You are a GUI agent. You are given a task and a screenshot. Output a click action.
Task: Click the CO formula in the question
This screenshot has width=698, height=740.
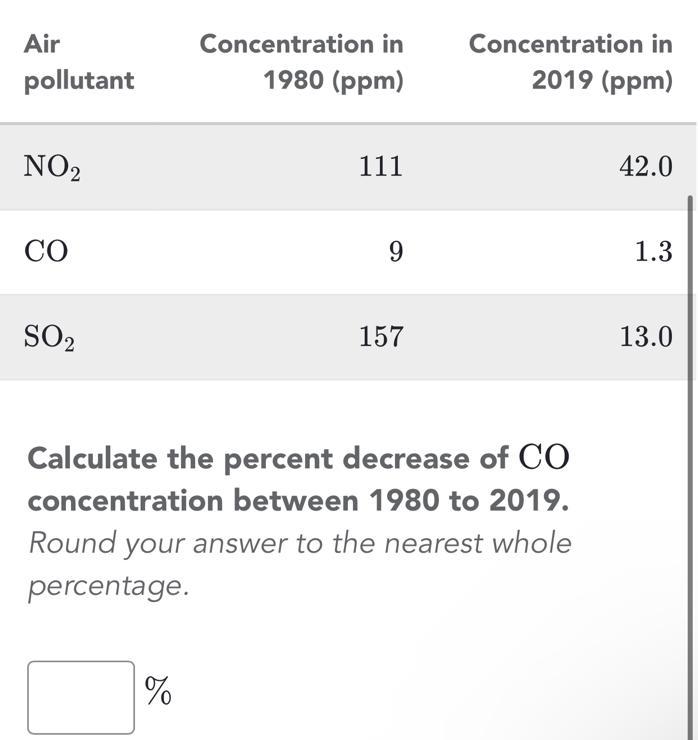544,457
